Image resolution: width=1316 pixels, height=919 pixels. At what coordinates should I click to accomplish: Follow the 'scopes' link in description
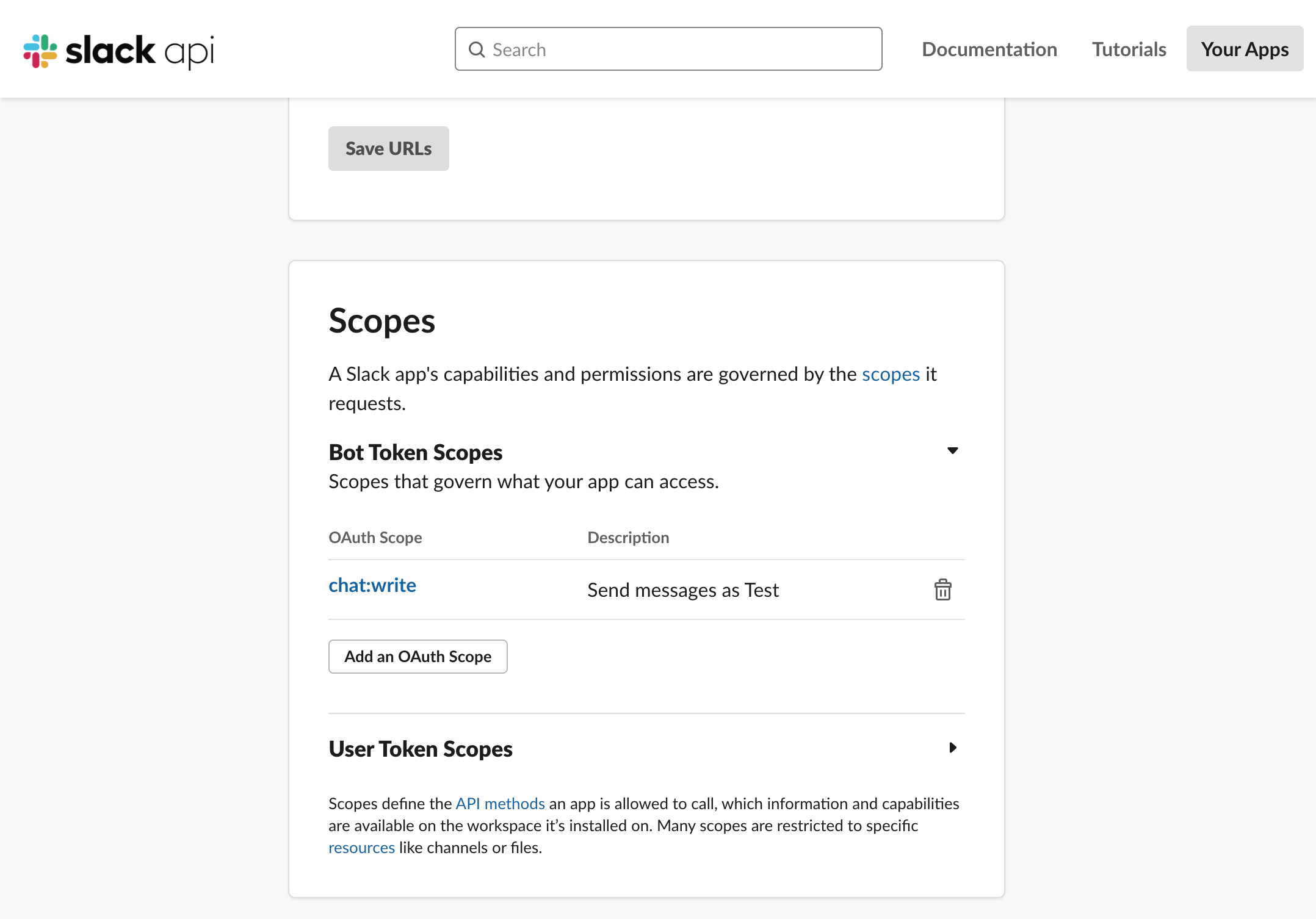(x=891, y=374)
